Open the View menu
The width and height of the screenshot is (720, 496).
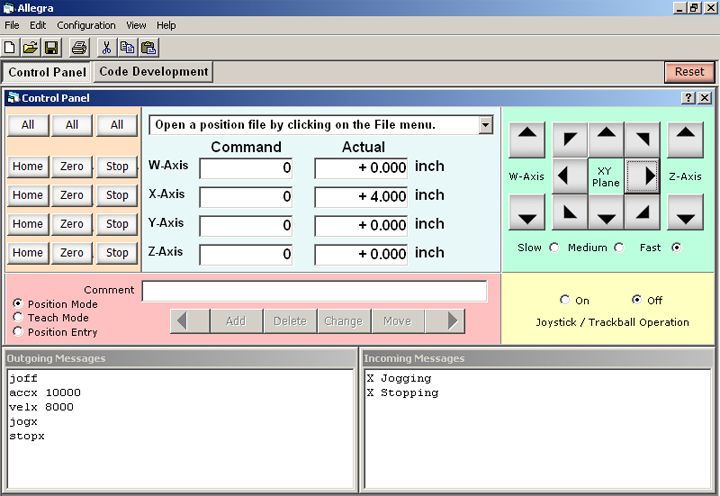(136, 25)
